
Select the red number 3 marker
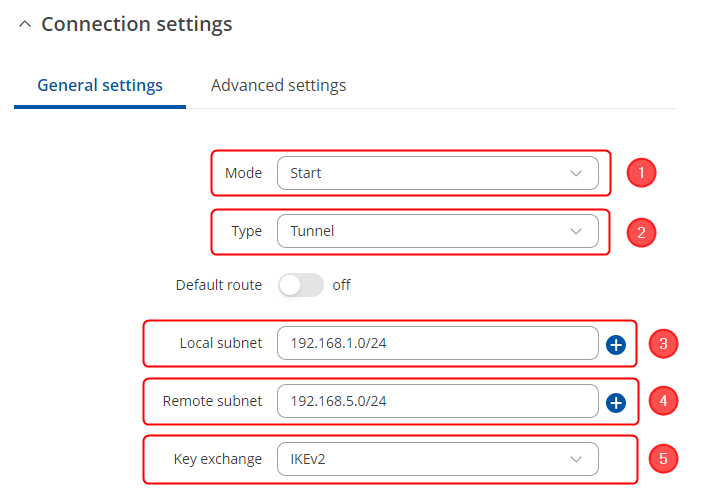tap(663, 344)
